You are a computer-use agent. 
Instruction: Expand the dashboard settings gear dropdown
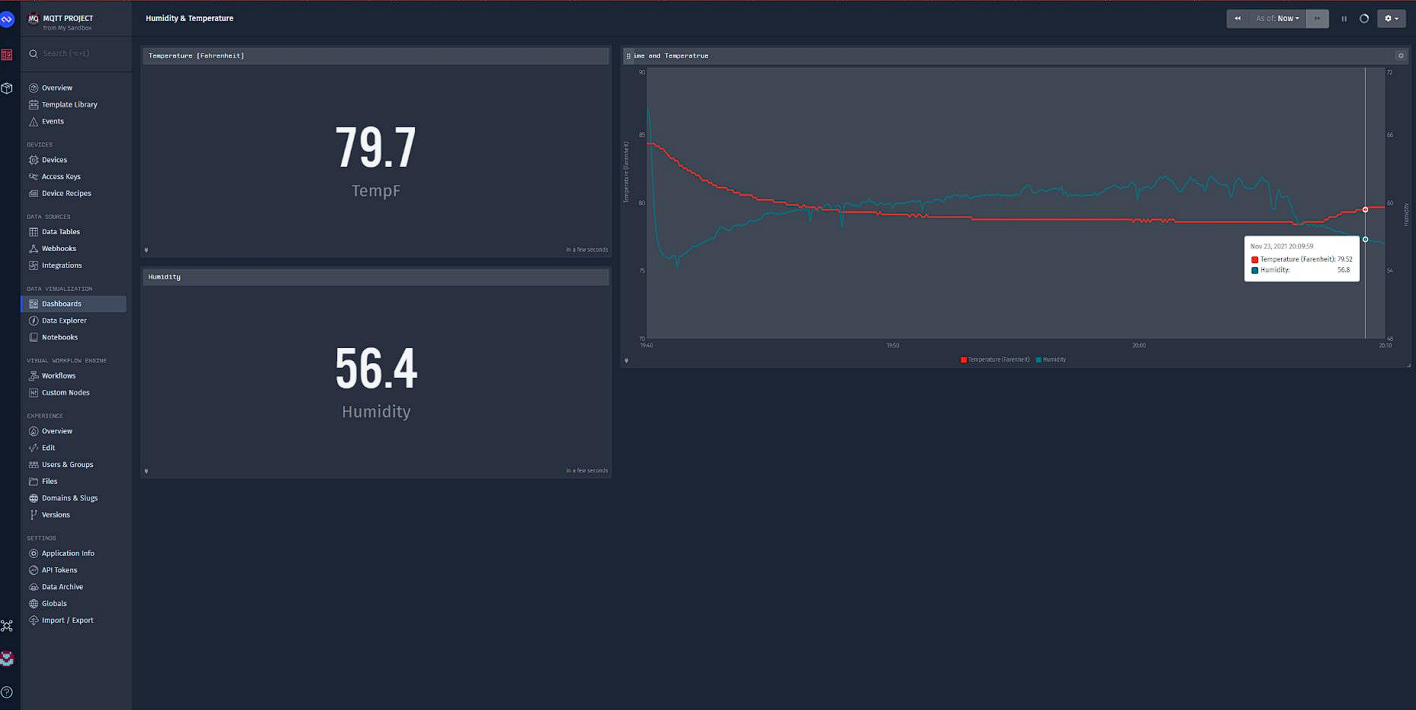(1390, 19)
